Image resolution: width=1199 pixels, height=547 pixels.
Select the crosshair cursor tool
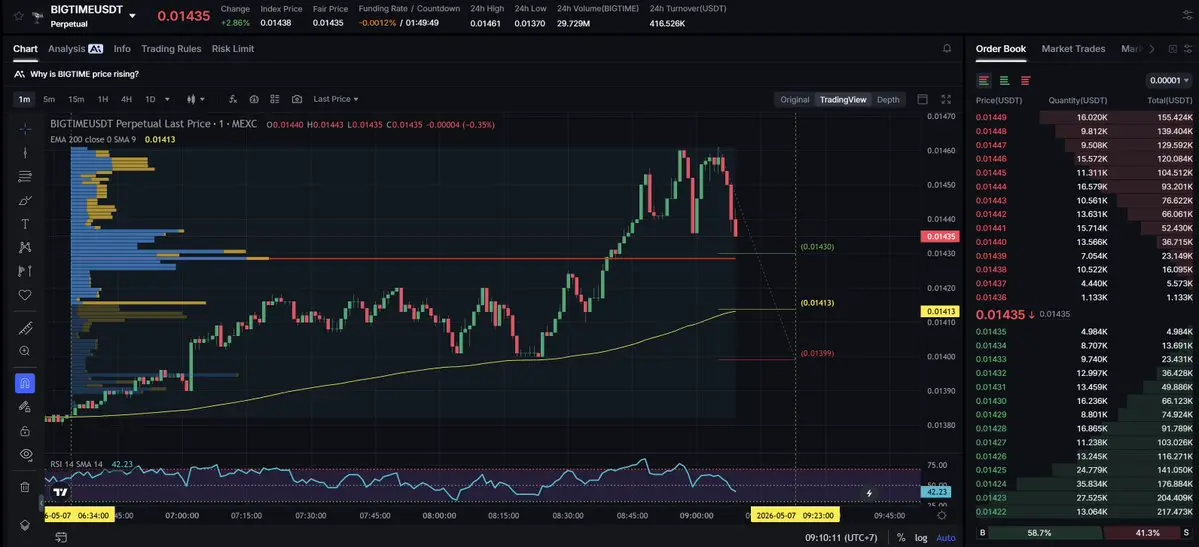tap(24, 129)
